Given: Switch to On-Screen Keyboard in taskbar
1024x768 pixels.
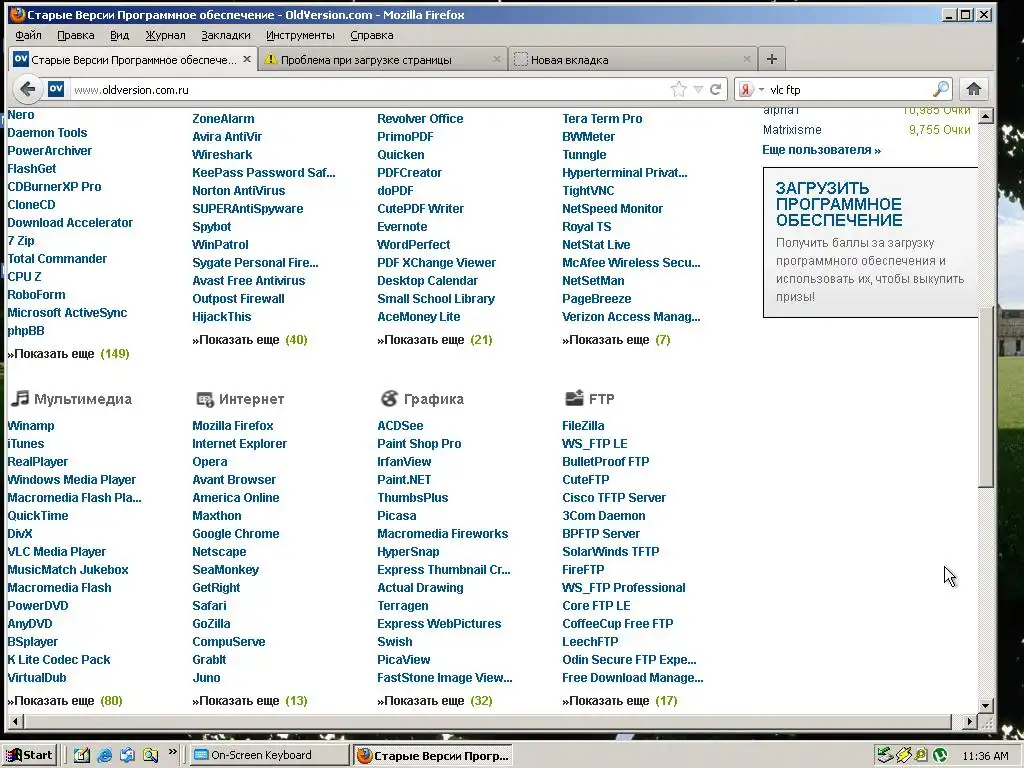Looking at the screenshot, I should pos(269,756).
